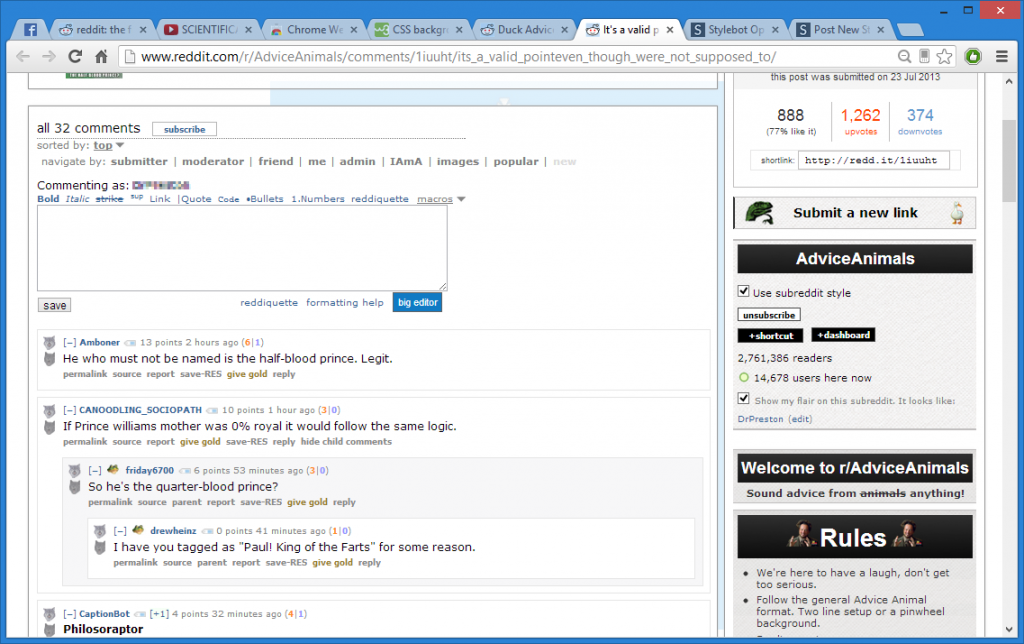This screenshot has height=644, width=1024.
Task: Click the +dashboard button
Action: click(843, 335)
